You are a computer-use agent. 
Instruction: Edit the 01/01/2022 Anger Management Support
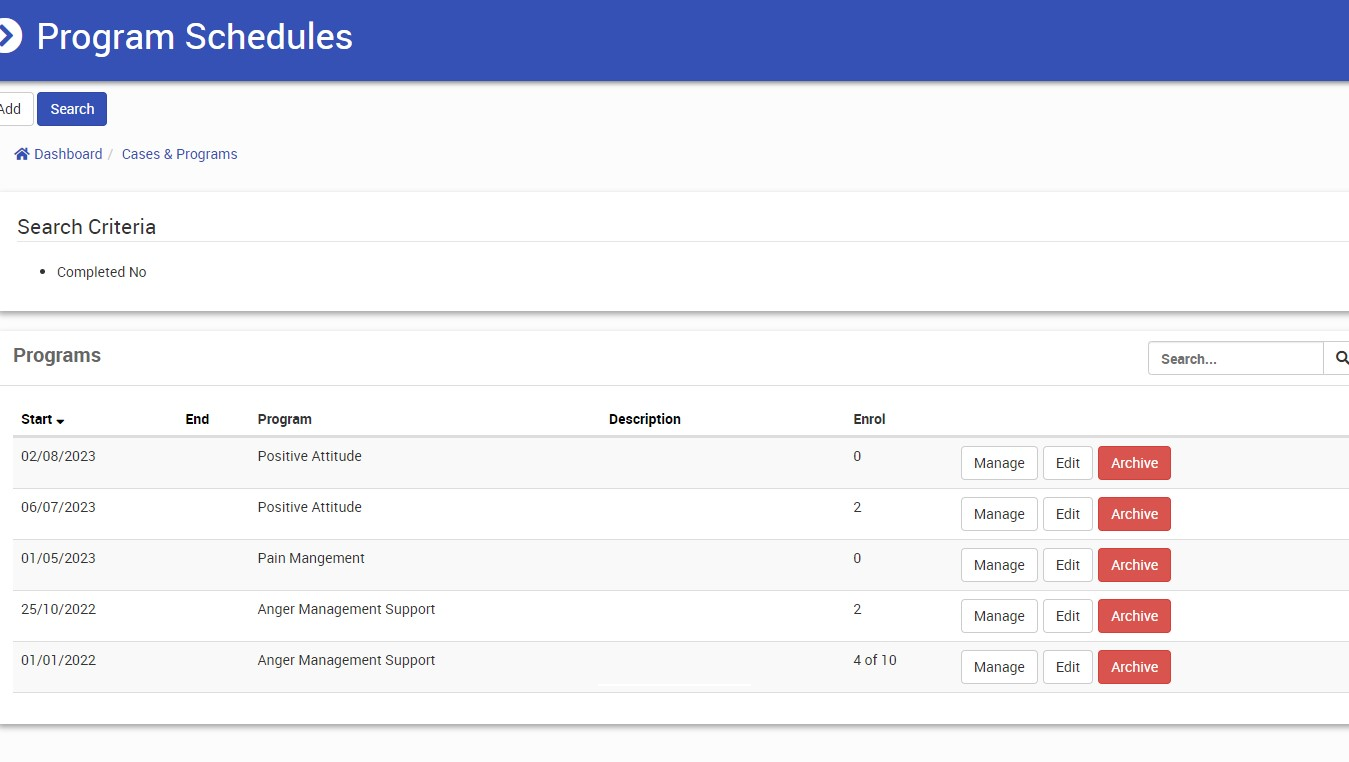click(1067, 667)
